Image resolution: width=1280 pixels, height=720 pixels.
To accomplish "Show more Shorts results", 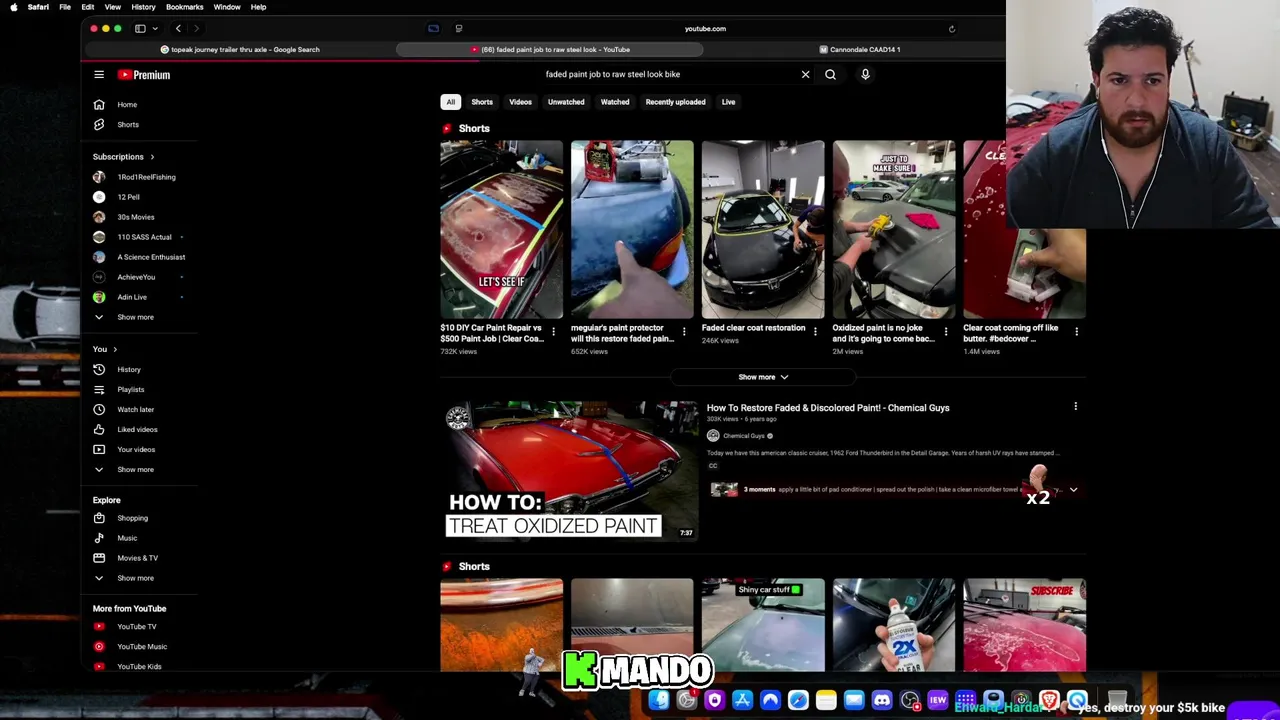I will click(x=763, y=377).
